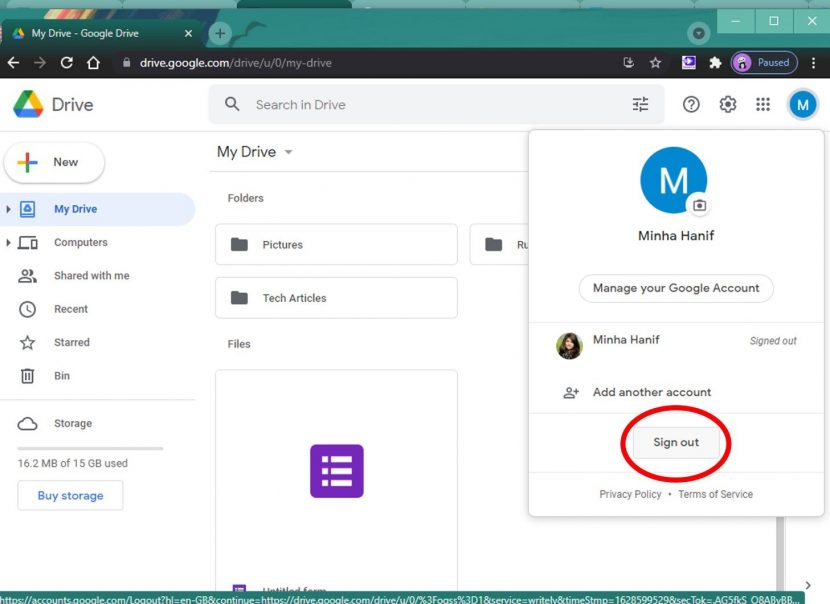The image size is (830, 604).
Task: Bookmark this page with star icon
Action: pyautogui.click(x=655, y=62)
